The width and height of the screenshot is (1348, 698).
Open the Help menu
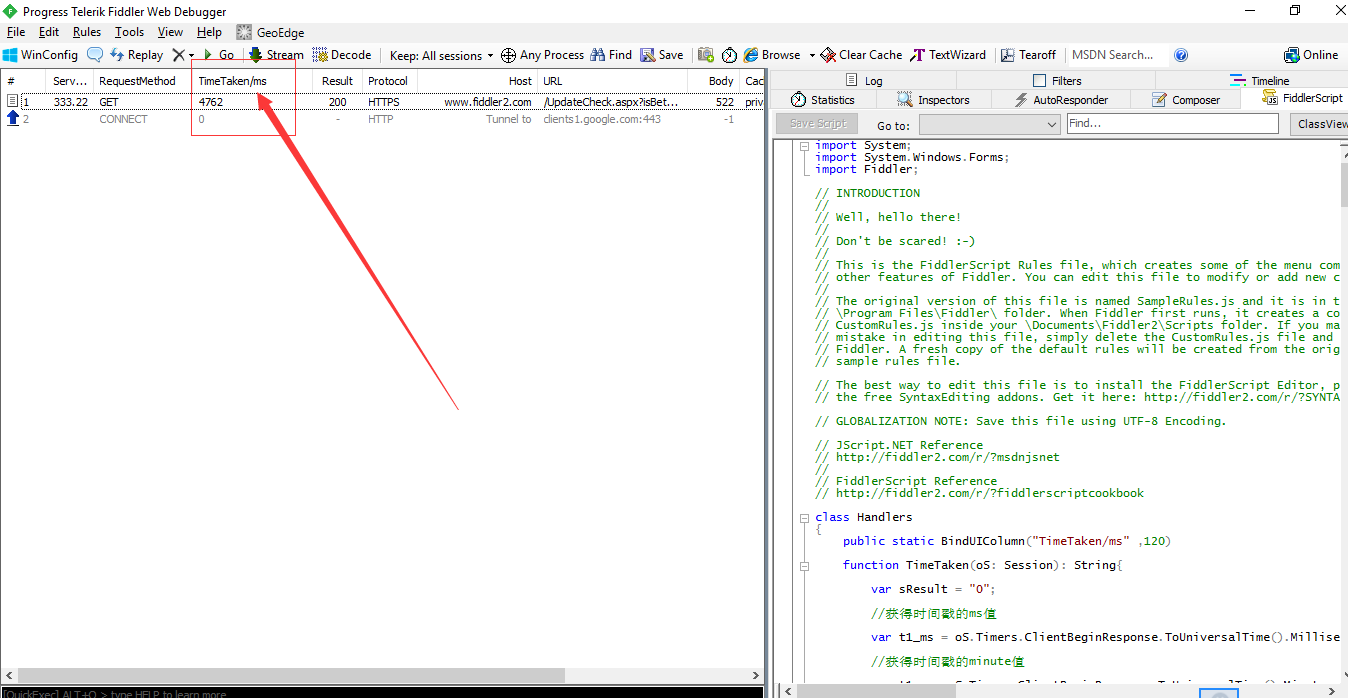[209, 32]
